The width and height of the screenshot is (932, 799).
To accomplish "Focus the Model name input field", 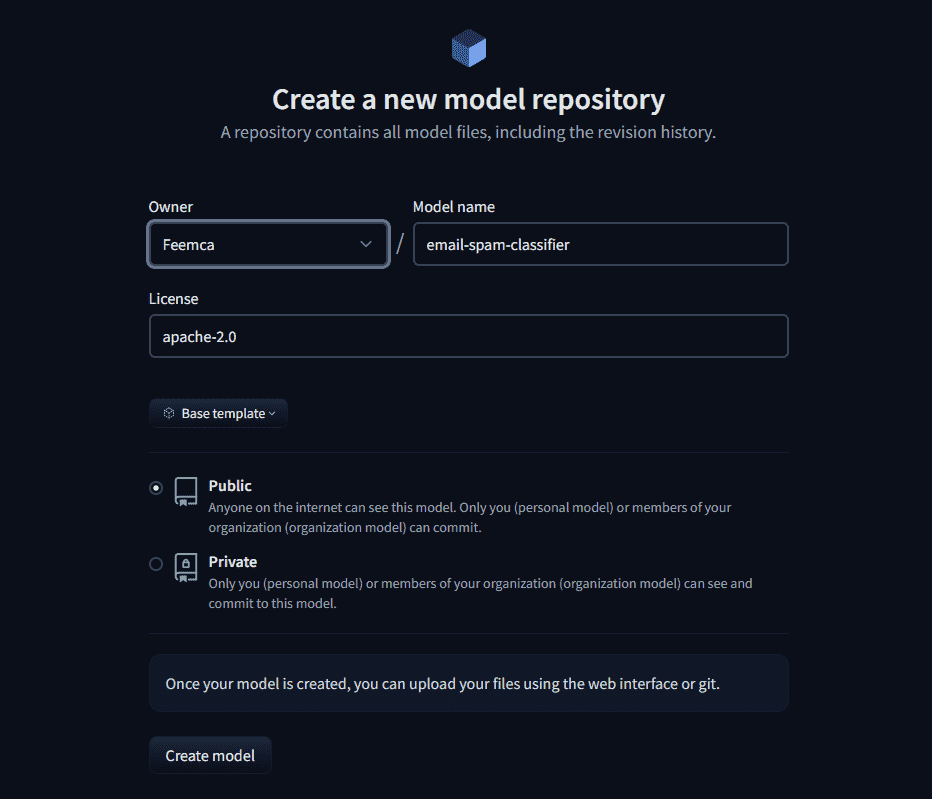I will coord(600,244).
